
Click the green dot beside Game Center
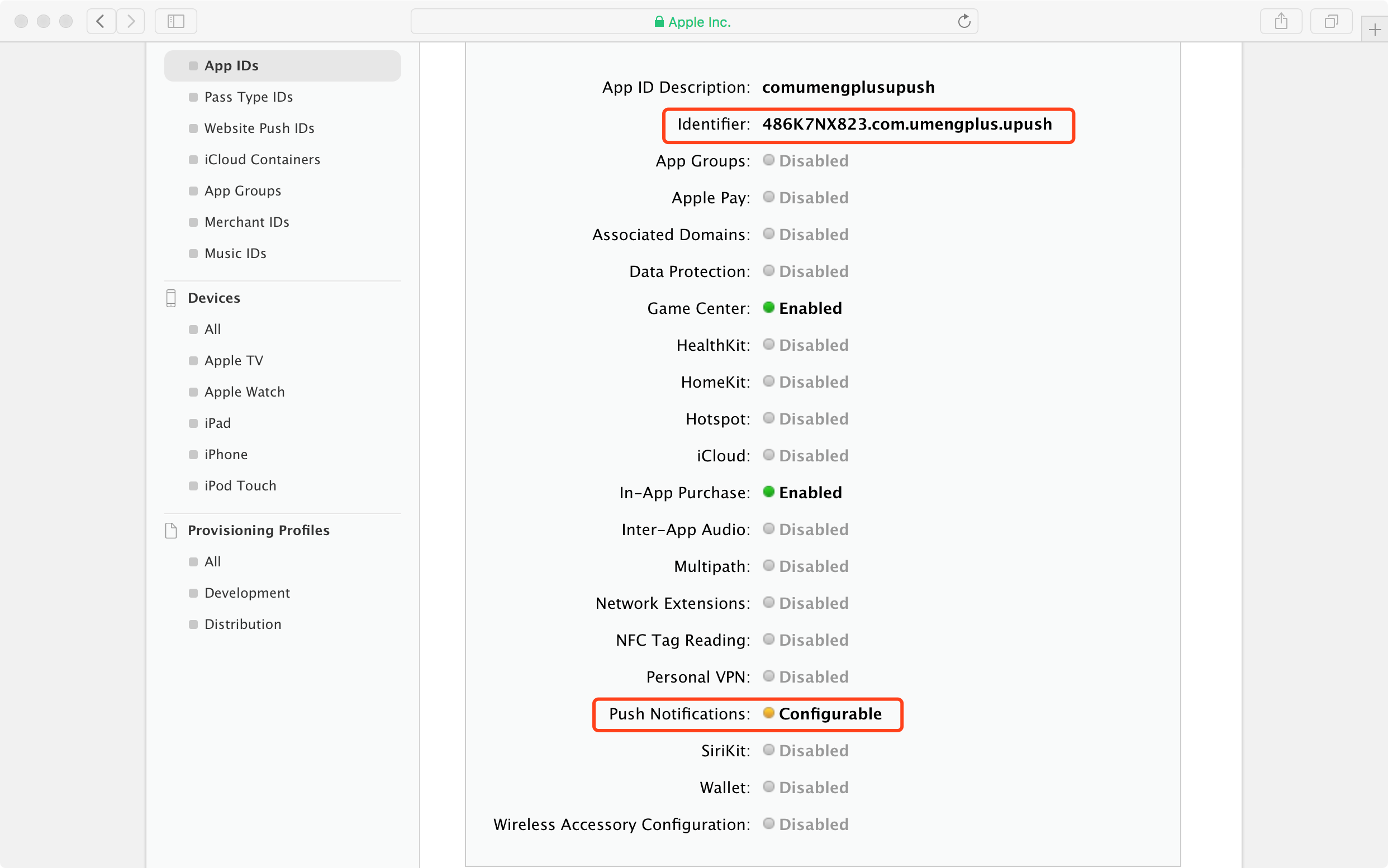pyautogui.click(x=768, y=308)
